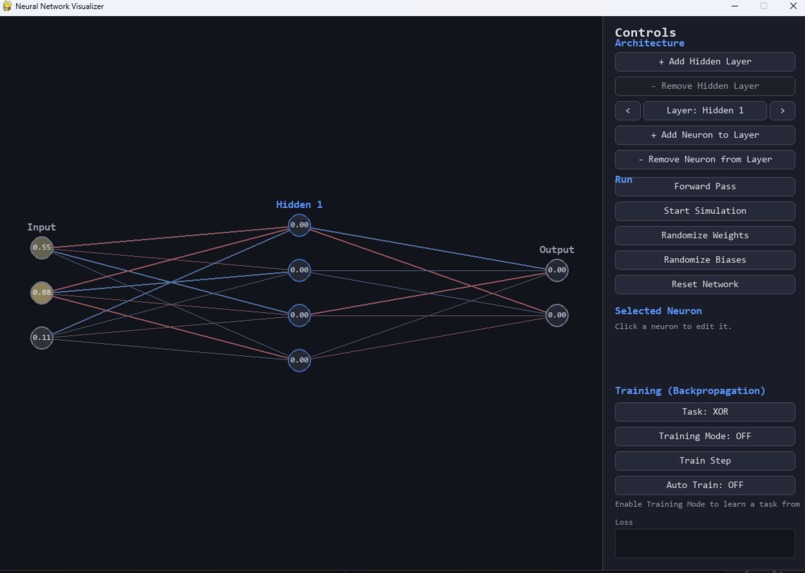Click the Add Hidden Layer button
The height and width of the screenshot is (573, 805).
[705, 62]
